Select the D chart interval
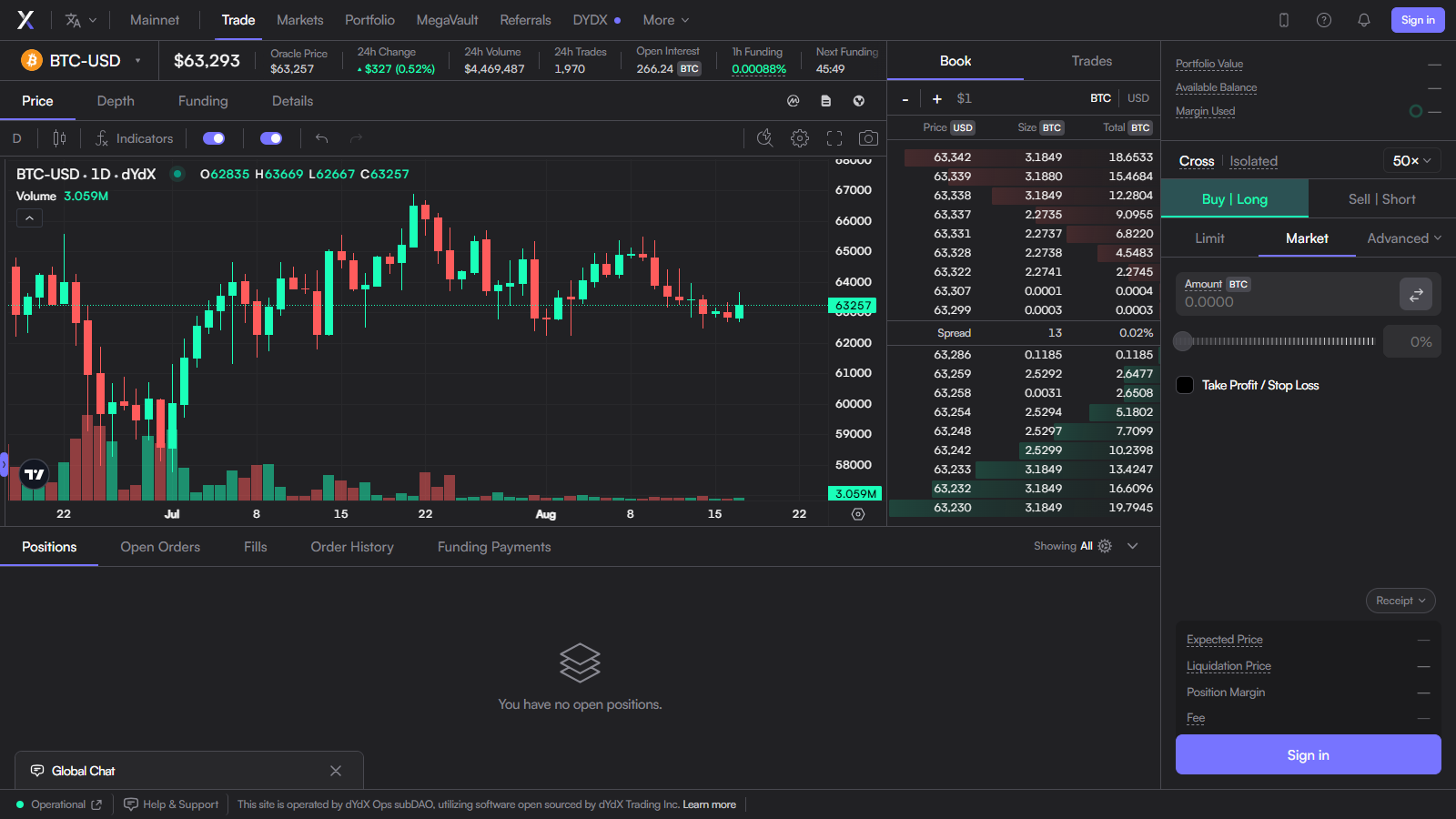 tap(16, 138)
